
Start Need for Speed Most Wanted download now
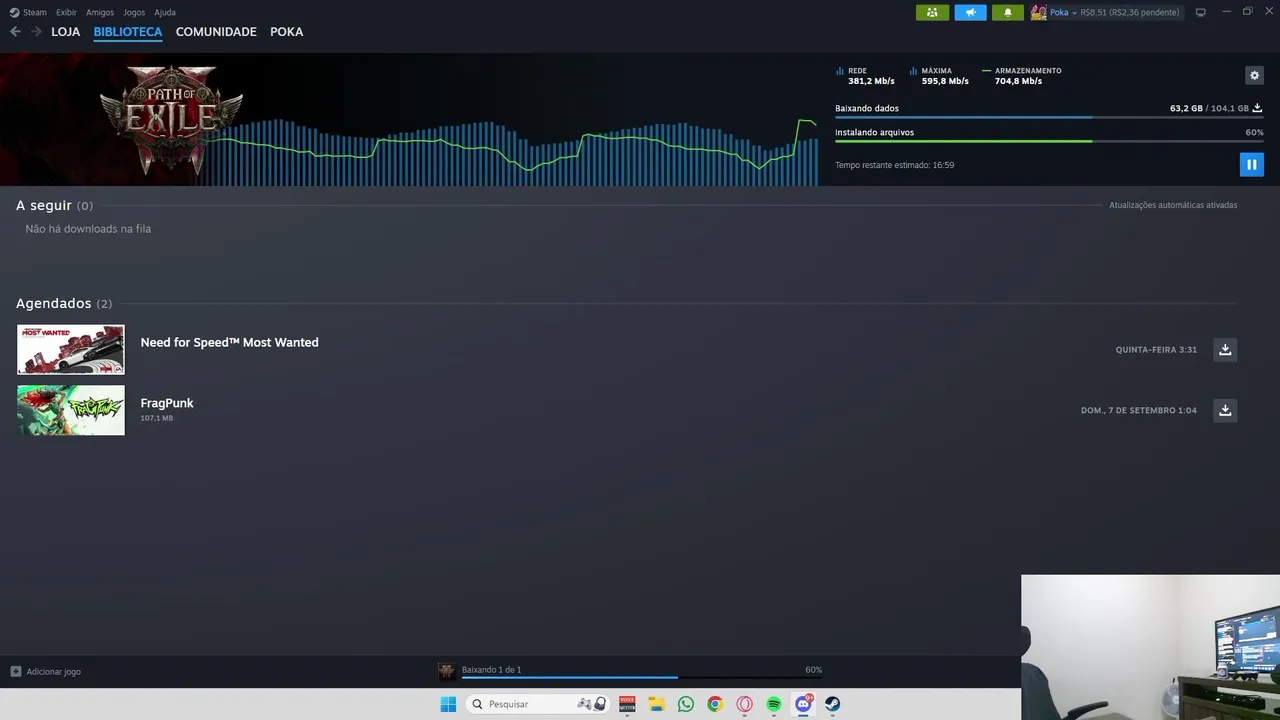1225,349
